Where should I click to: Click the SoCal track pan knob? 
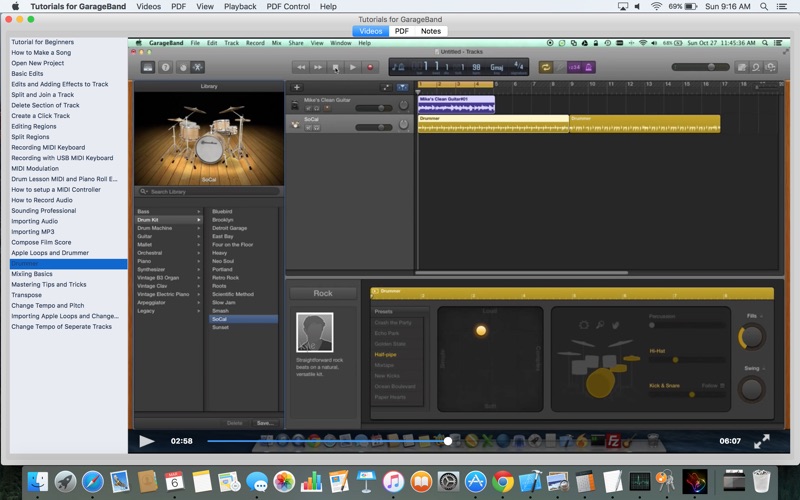pos(404,124)
